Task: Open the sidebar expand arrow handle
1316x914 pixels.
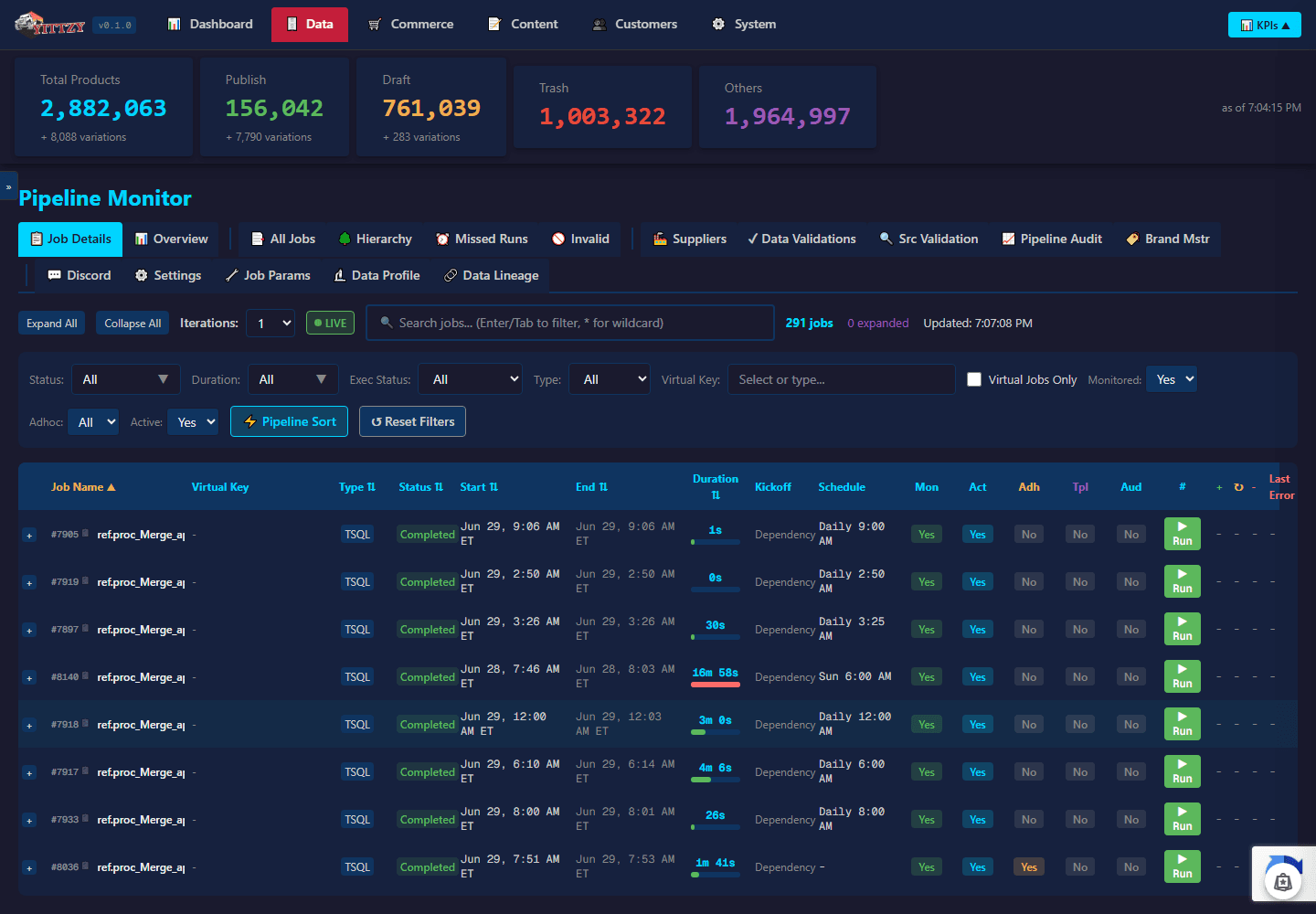Action: point(8,186)
